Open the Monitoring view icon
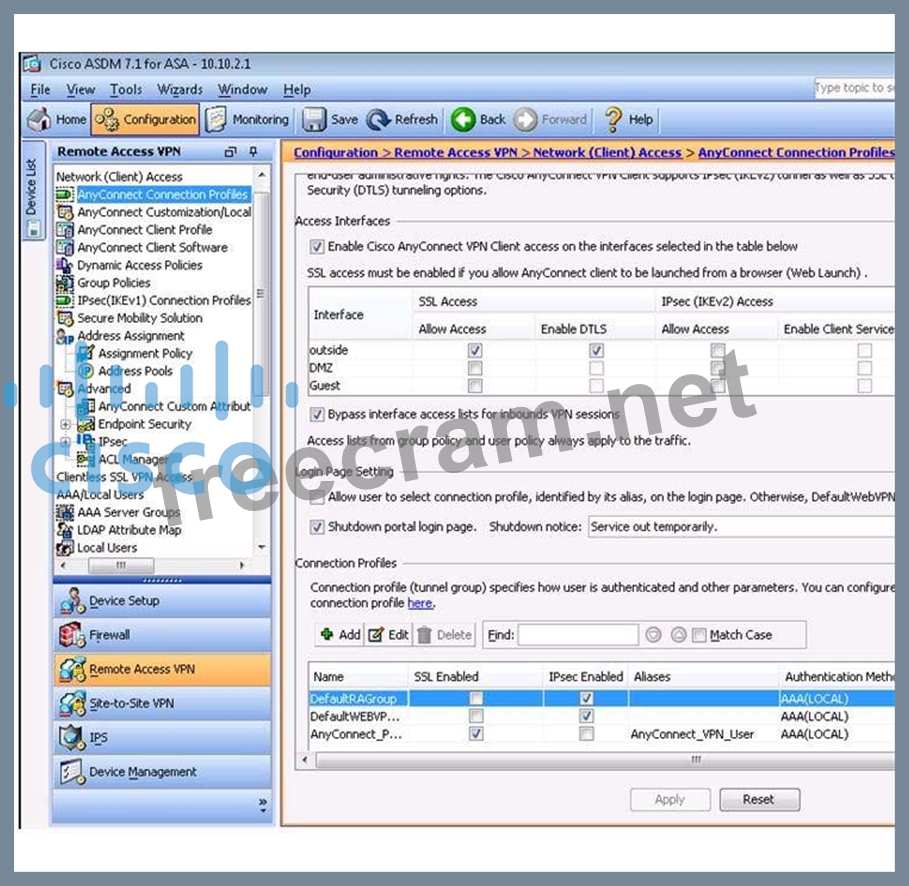Viewport: 909px width, 886px height. (x=216, y=119)
